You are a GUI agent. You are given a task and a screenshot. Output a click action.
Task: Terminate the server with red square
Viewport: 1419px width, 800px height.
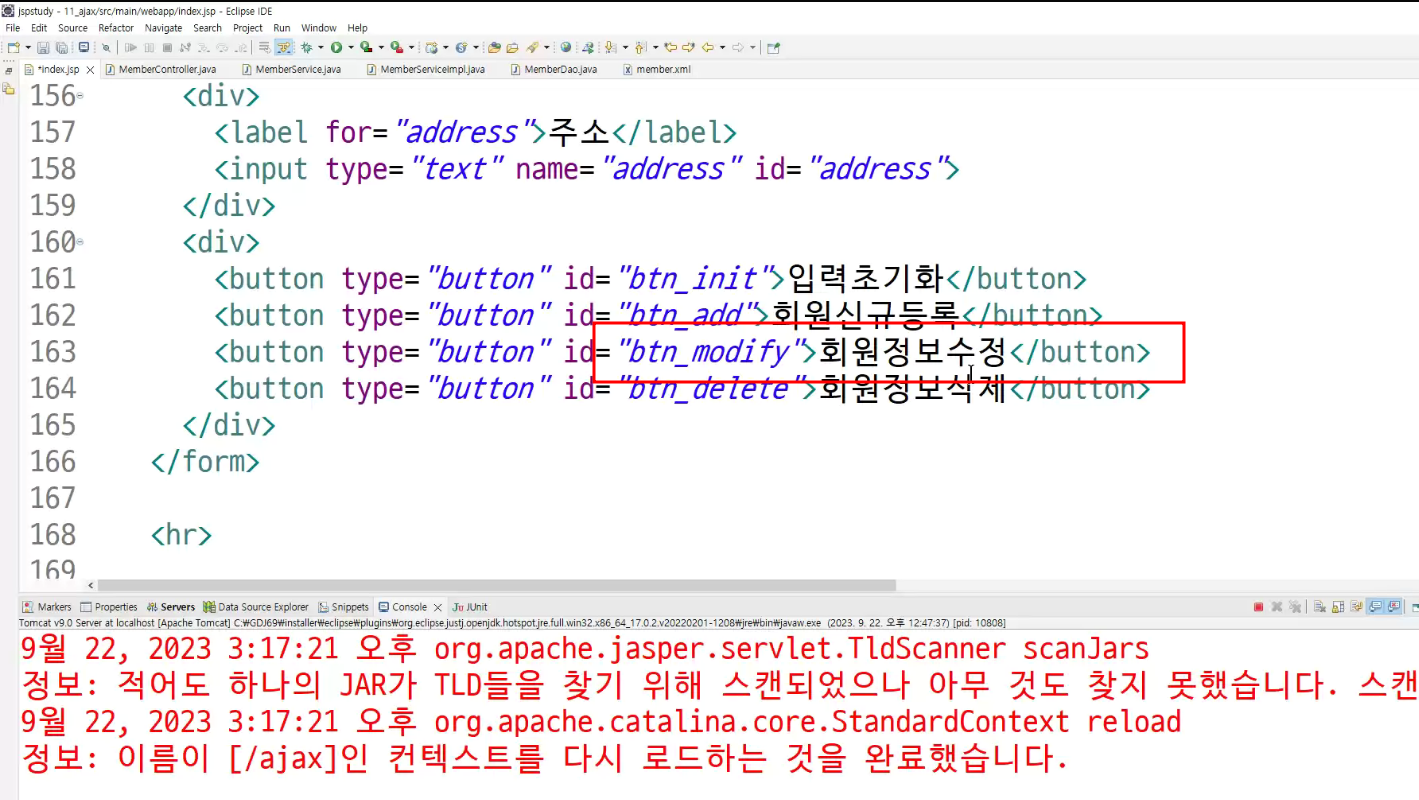1258,607
